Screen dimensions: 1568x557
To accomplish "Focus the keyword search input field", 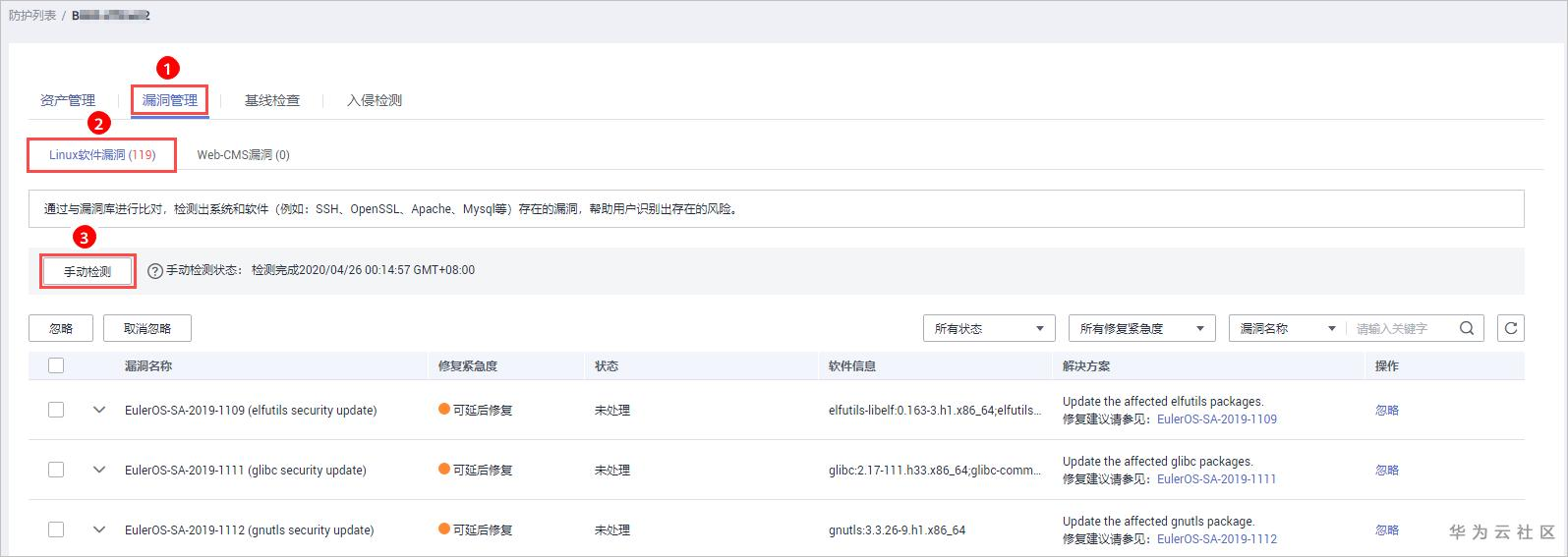I will (1401, 328).
